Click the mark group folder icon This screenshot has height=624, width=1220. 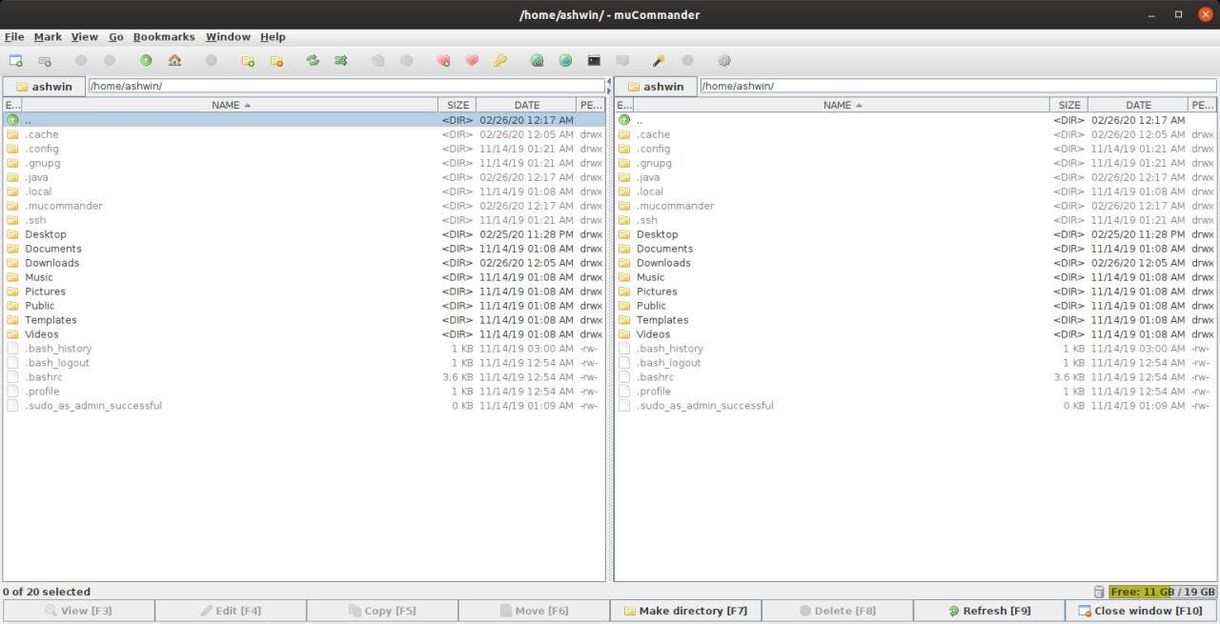coord(248,61)
